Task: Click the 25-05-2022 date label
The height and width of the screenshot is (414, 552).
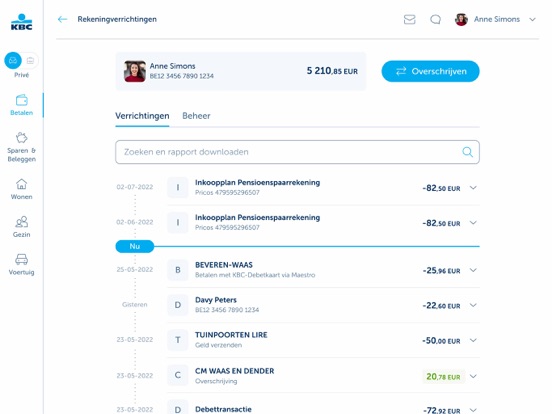Action: tap(135, 270)
